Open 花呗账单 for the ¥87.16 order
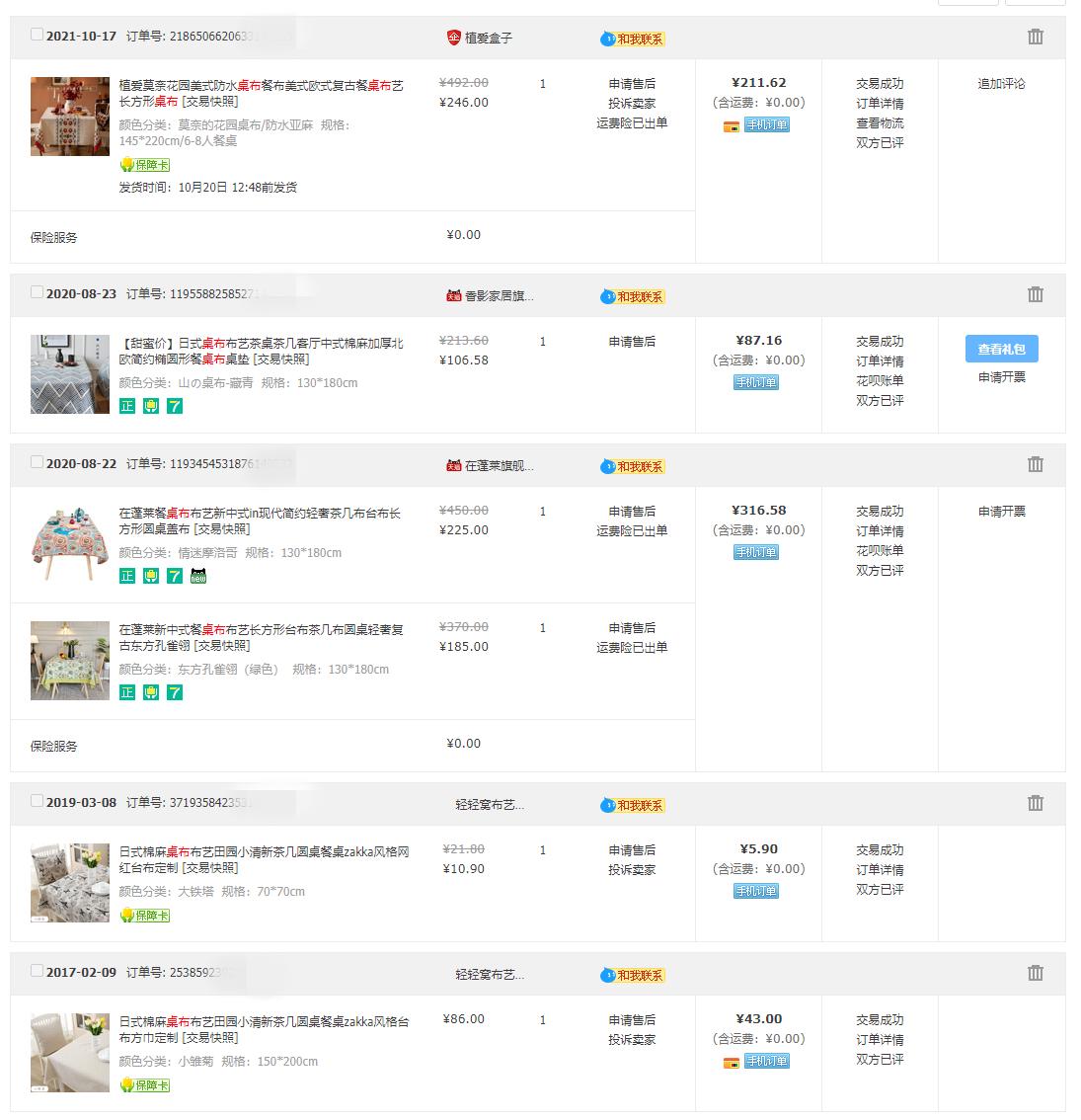This screenshot has width=1081, height=1120. [x=880, y=381]
